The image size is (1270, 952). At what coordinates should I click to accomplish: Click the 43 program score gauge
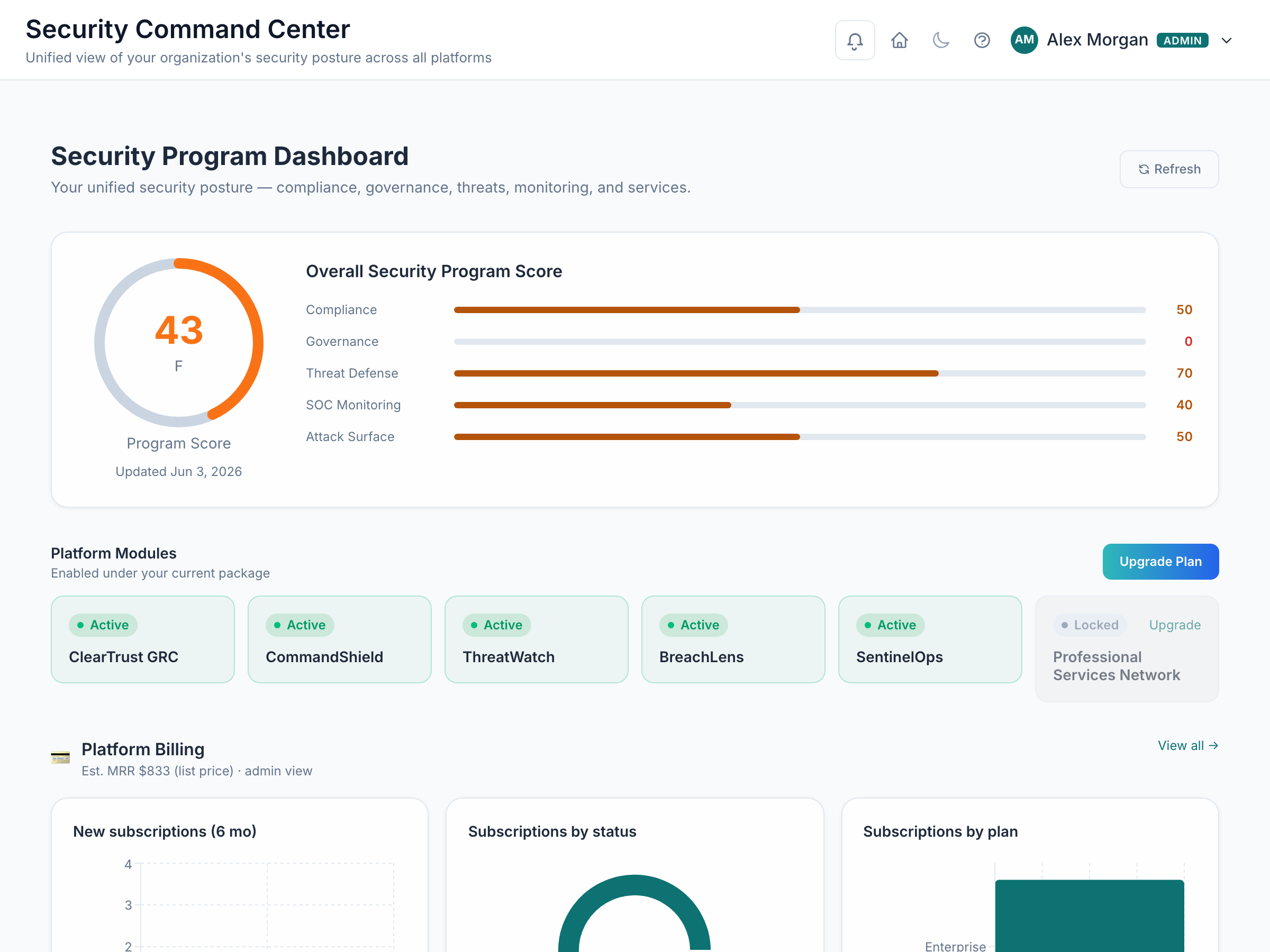point(178,343)
